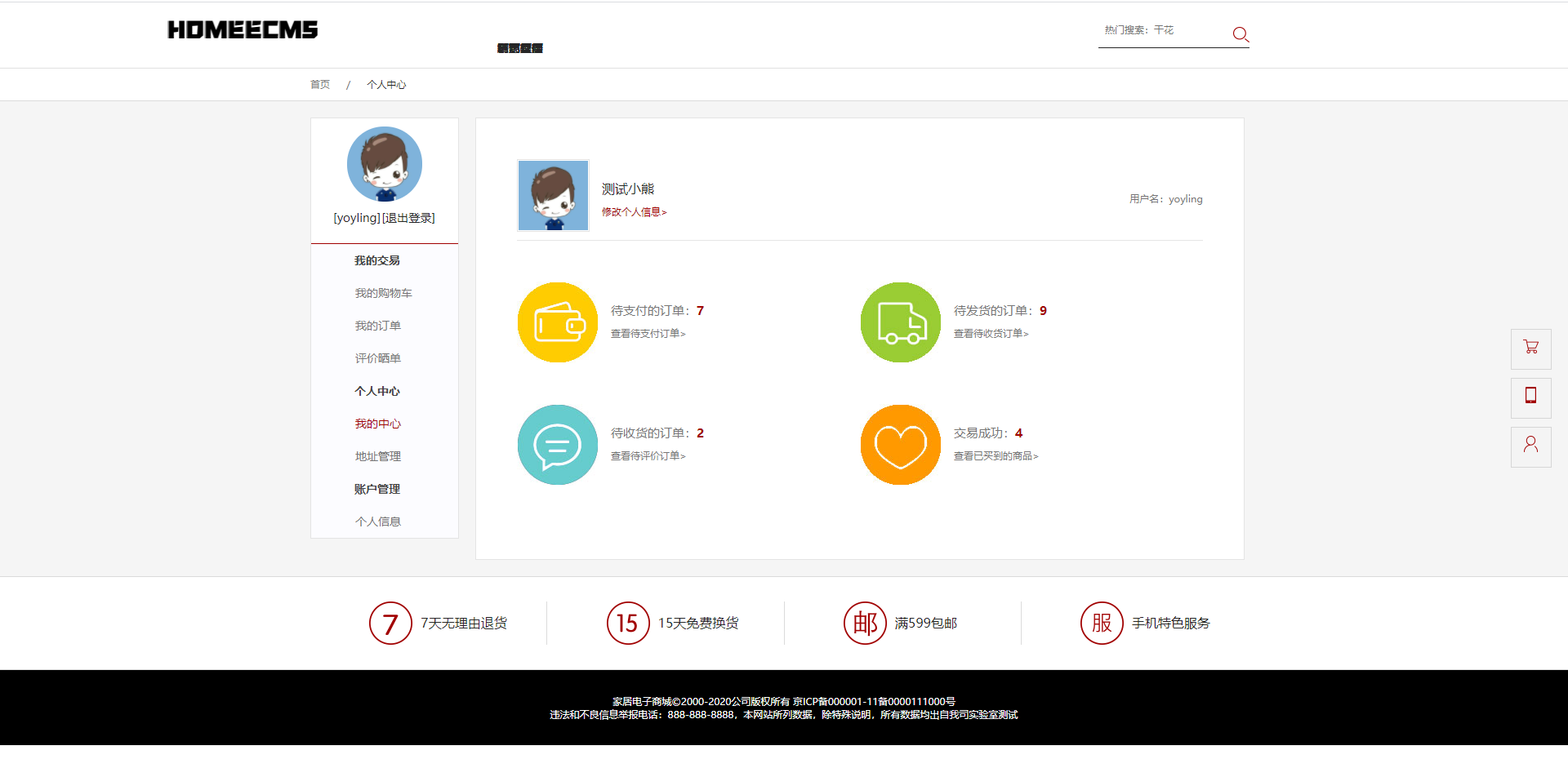Click 交易成功 count 4
The height and width of the screenshot is (768, 1568).
(1018, 433)
